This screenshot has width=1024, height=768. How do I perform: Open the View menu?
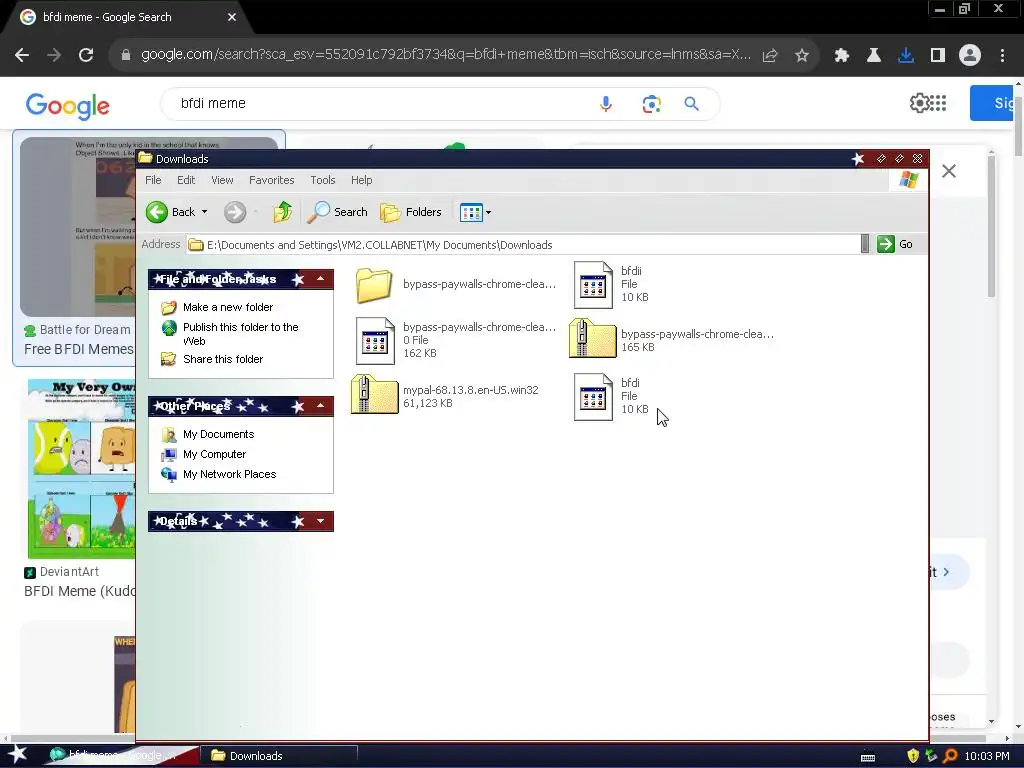(222, 180)
